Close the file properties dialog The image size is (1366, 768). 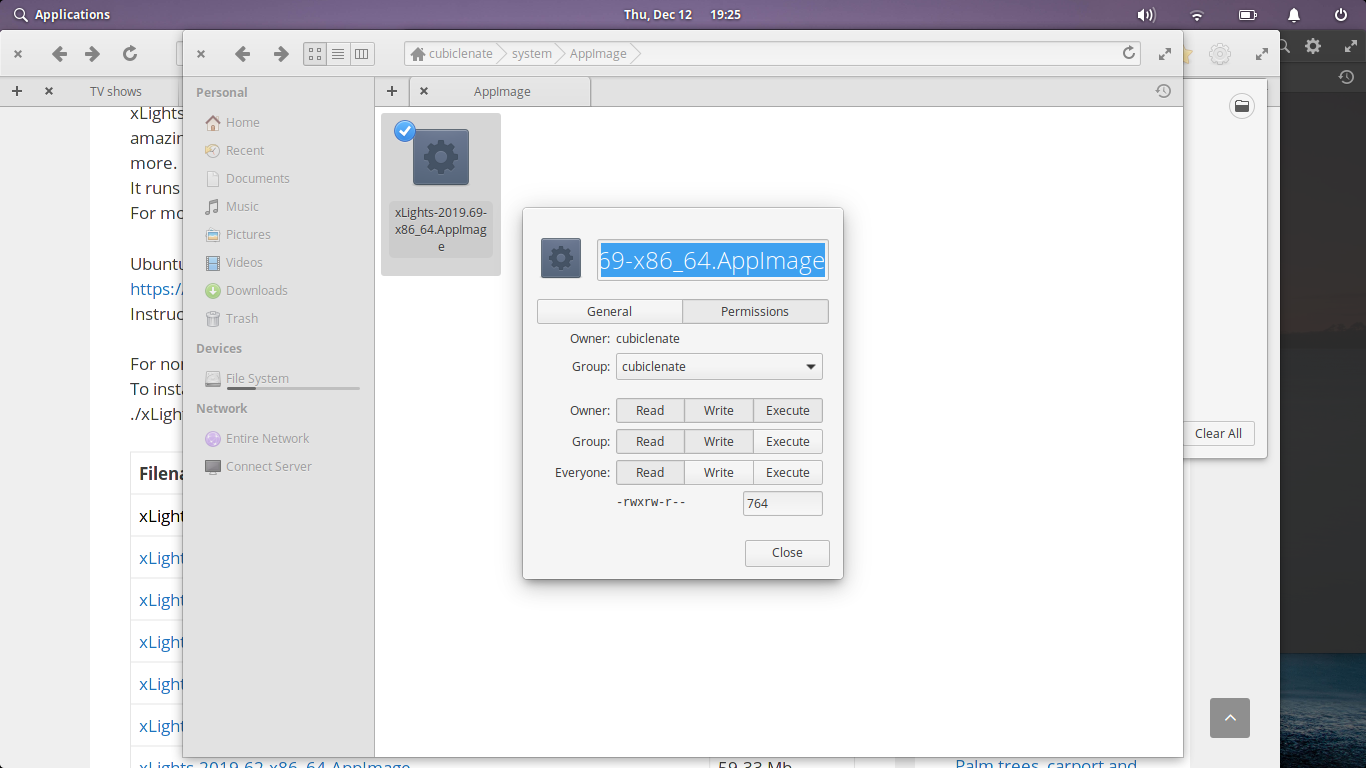pyautogui.click(x=787, y=553)
